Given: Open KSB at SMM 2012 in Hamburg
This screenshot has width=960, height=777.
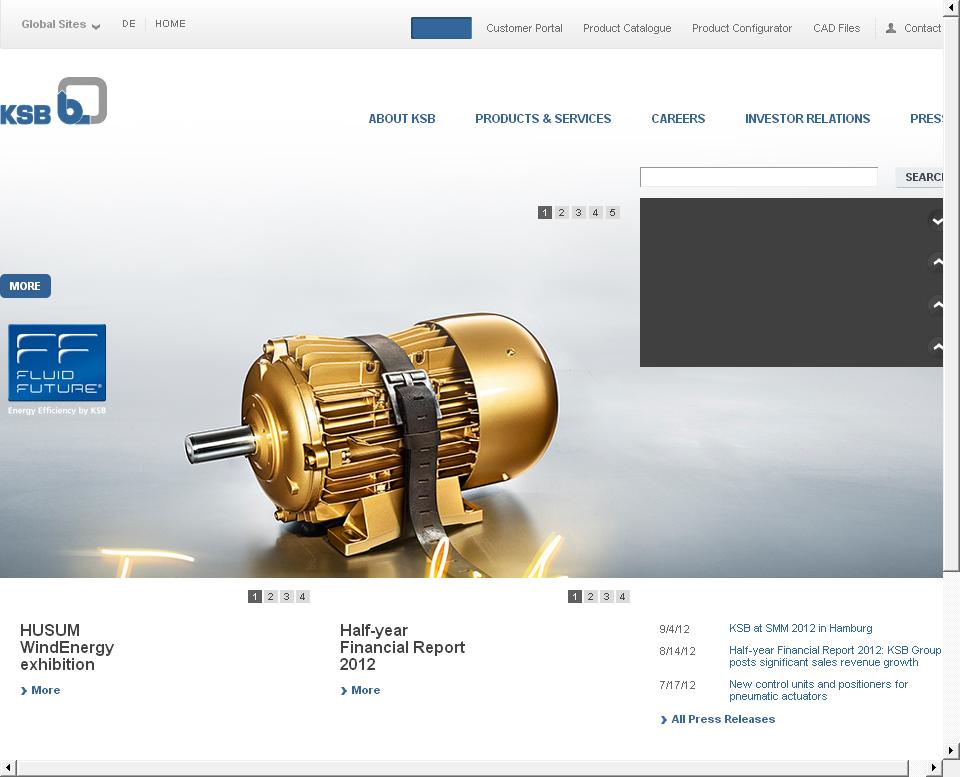Looking at the screenshot, I should point(800,628).
